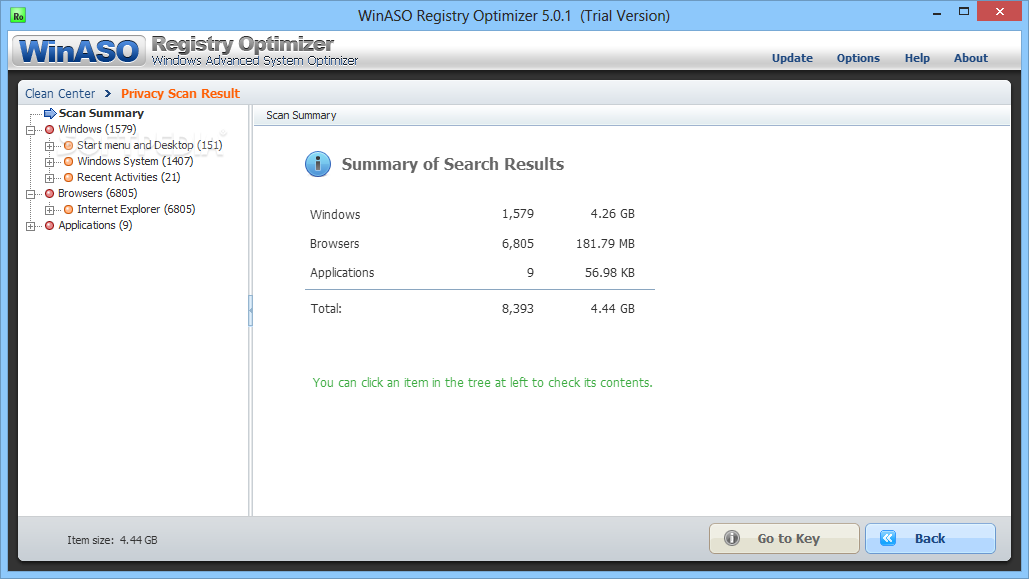
Task: Click the red circle icon next to Windows (1579)
Action: pos(49,129)
